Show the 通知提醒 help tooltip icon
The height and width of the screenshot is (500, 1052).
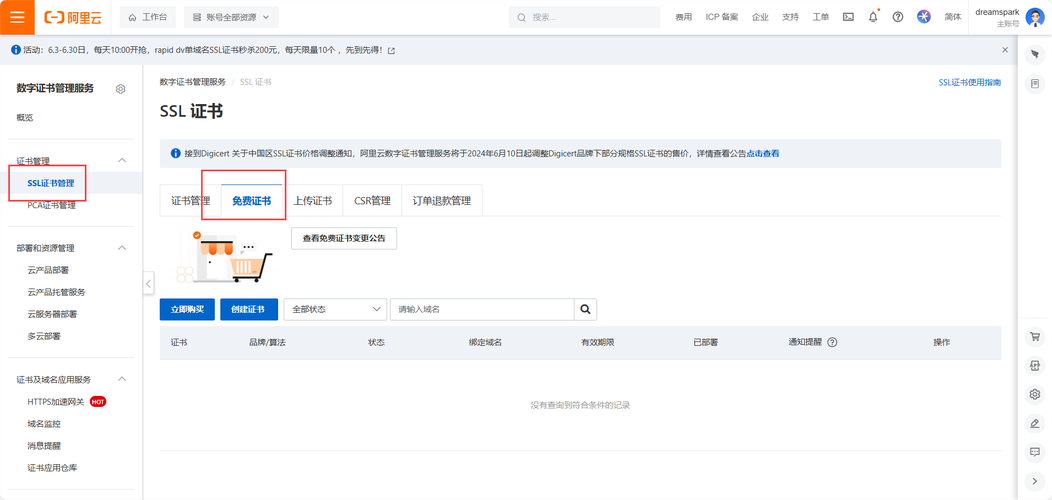coord(832,342)
